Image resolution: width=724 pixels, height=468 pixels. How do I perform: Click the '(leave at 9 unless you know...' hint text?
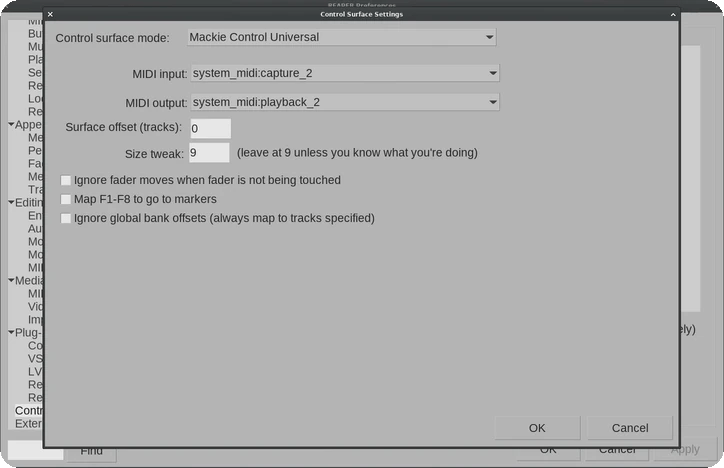click(x=357, y=153)
